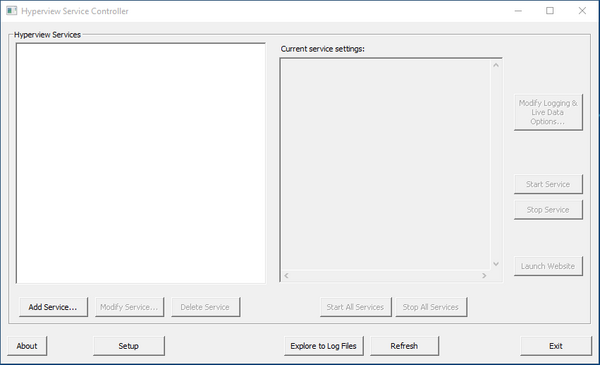Click Explore to Log Files

point(324,346)
